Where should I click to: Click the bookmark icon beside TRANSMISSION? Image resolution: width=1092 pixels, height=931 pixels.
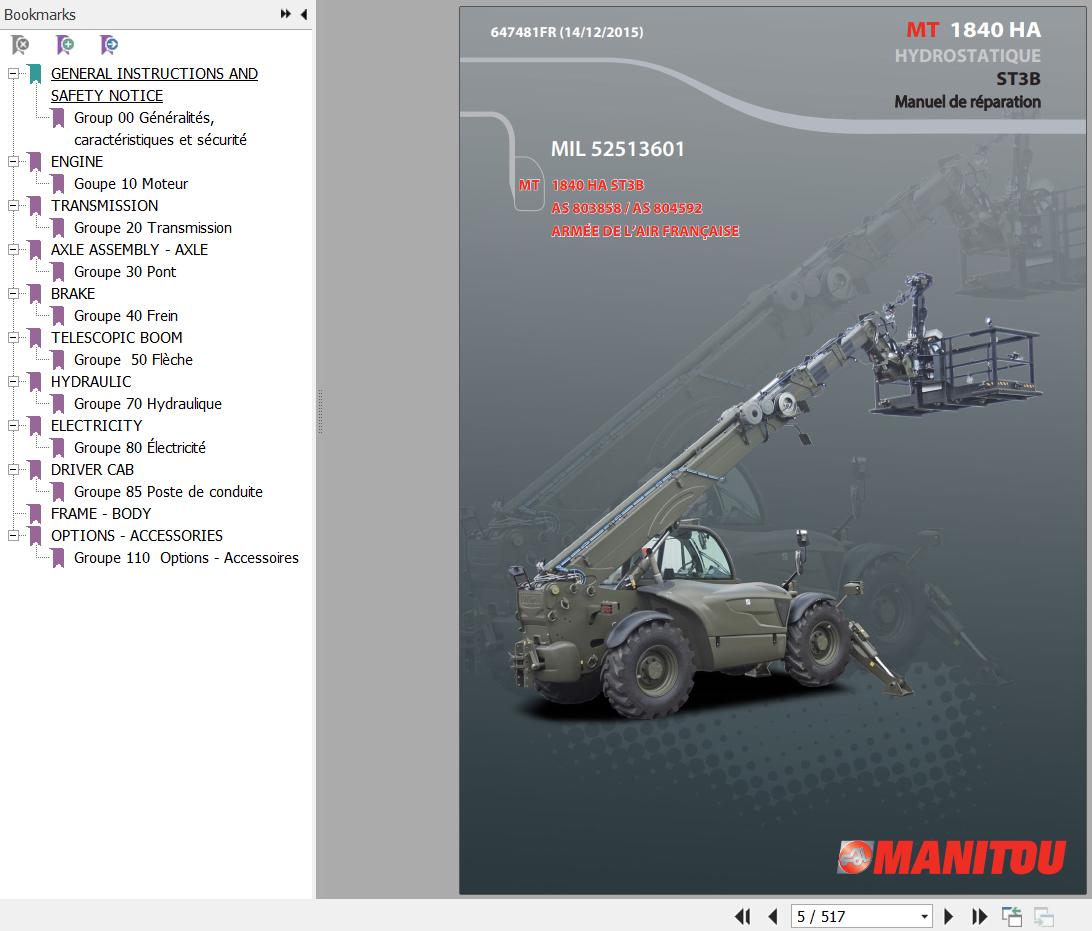tap(35, 205)
